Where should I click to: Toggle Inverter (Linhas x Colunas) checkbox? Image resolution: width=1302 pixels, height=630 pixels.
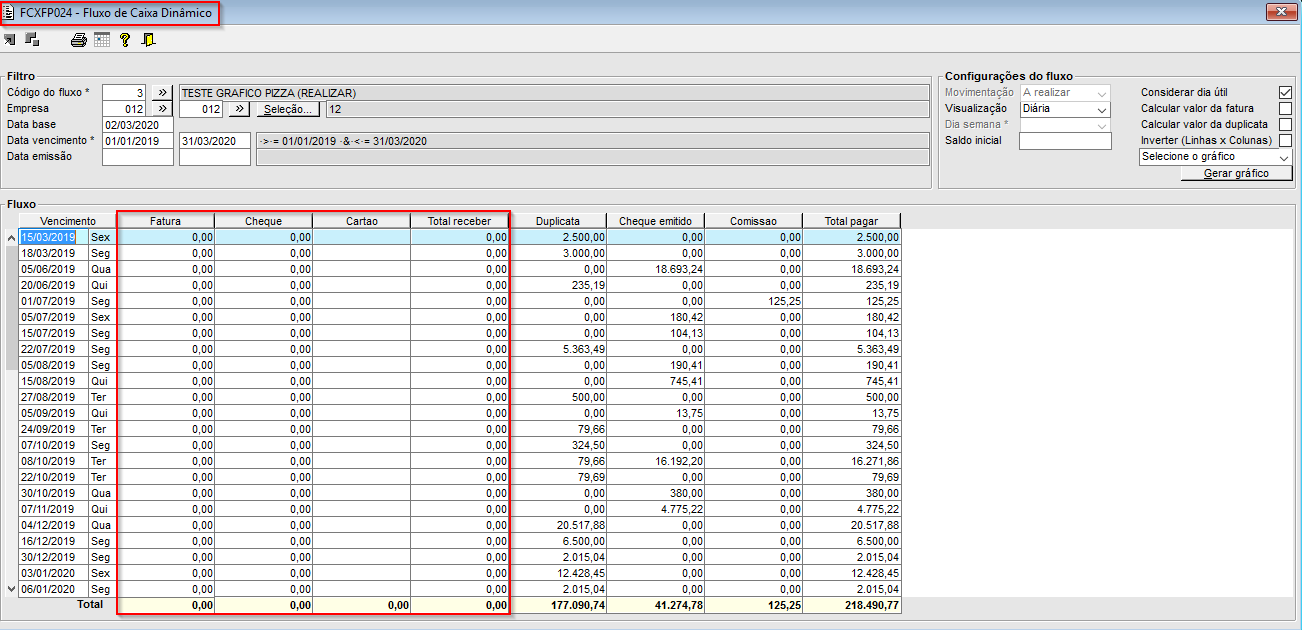[x=1285, y=141]
